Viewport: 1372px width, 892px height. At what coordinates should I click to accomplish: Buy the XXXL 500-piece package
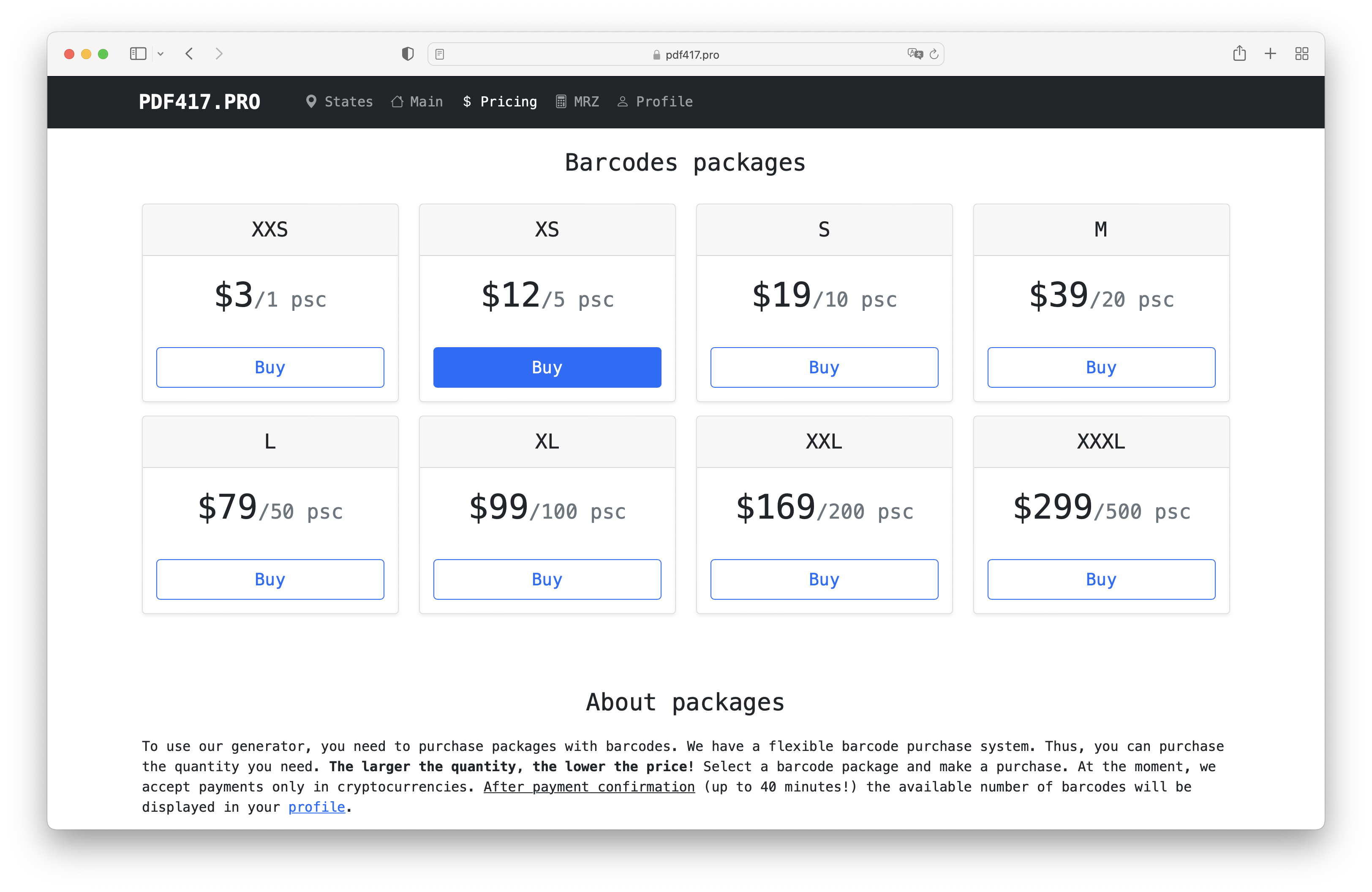point(1100,579)
